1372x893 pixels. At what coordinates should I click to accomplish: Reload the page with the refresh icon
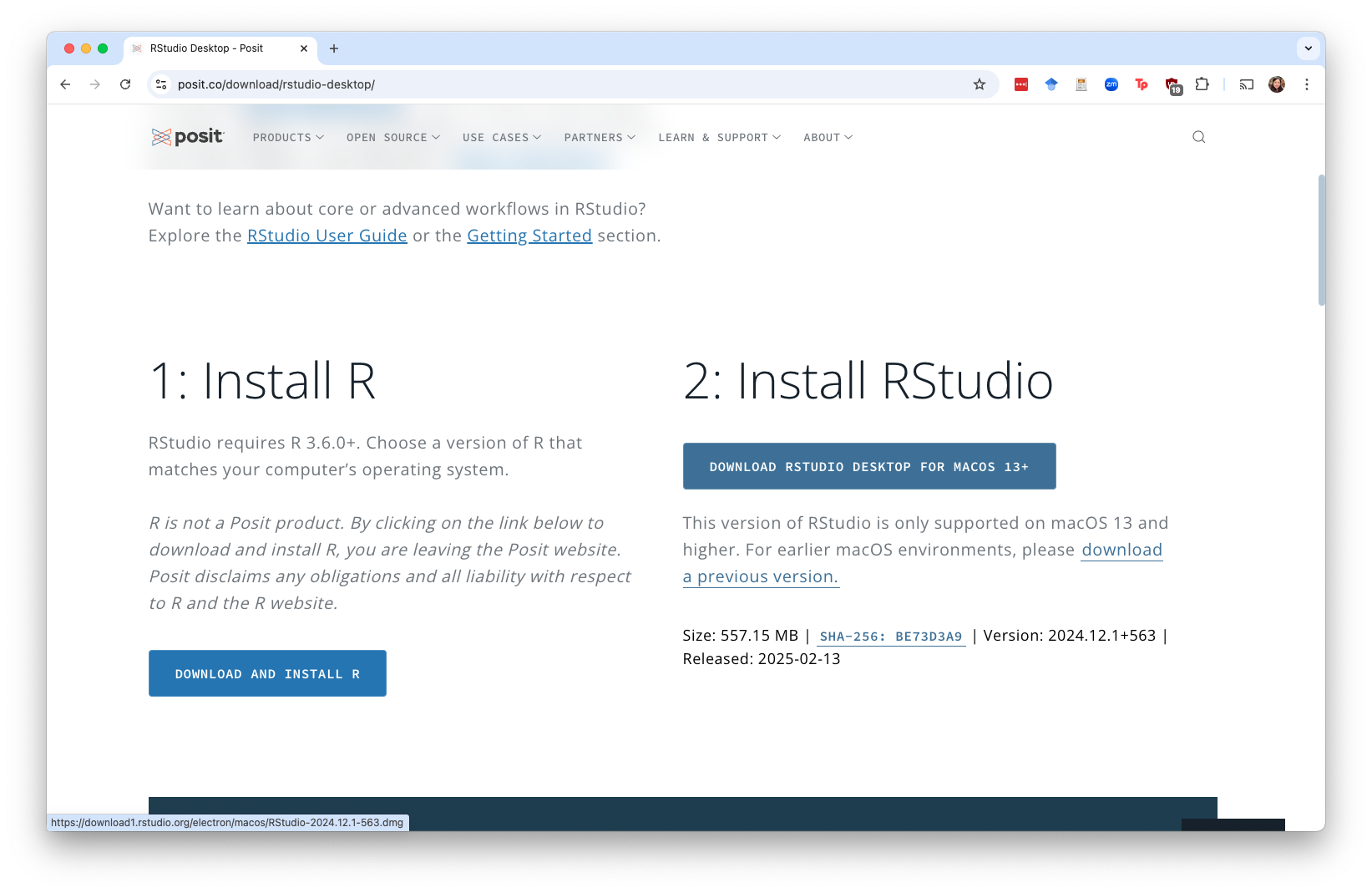(x=125, y=84)
